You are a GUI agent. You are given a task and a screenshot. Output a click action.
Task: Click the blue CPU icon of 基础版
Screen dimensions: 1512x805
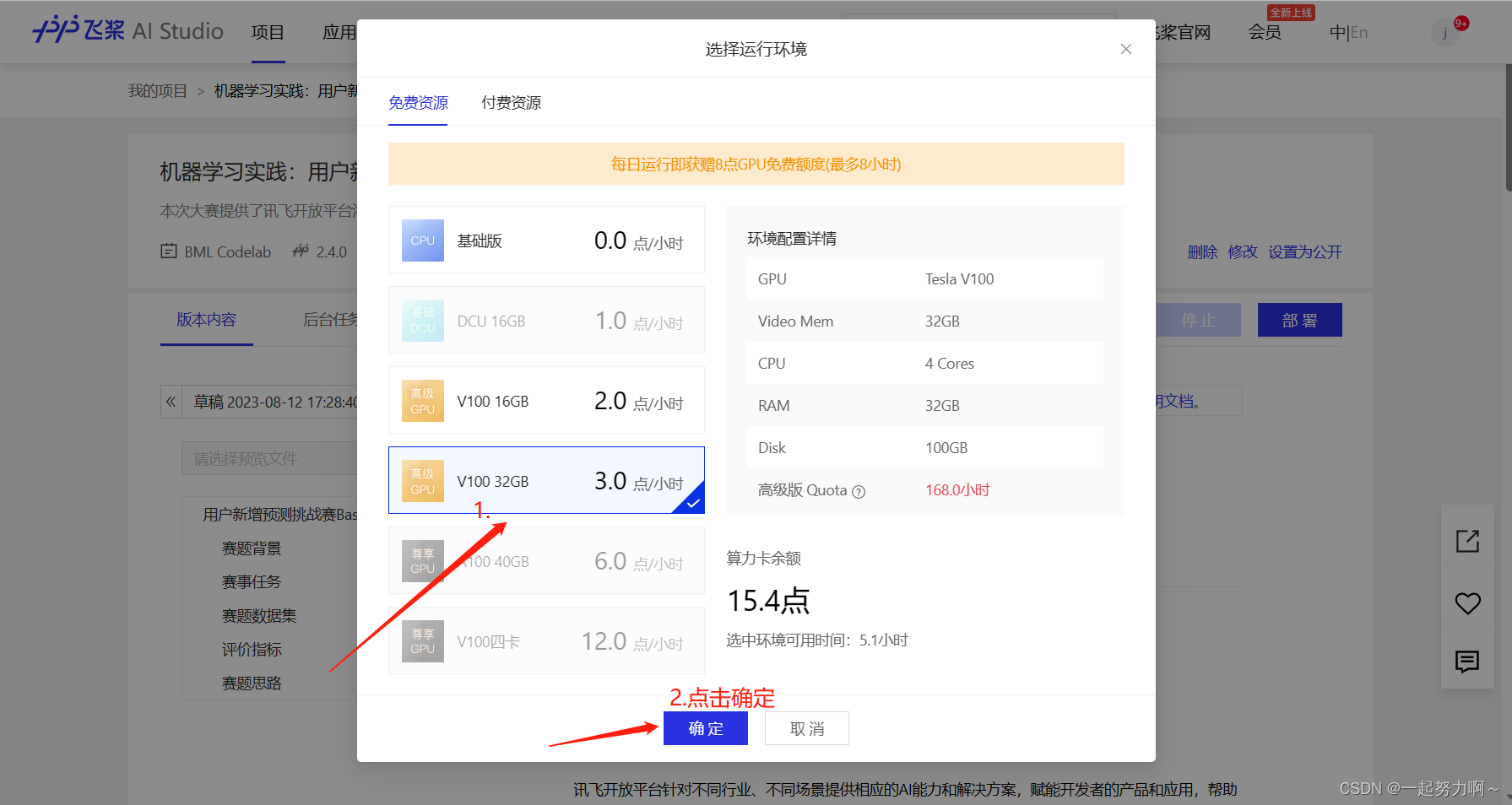coord(423,240)
